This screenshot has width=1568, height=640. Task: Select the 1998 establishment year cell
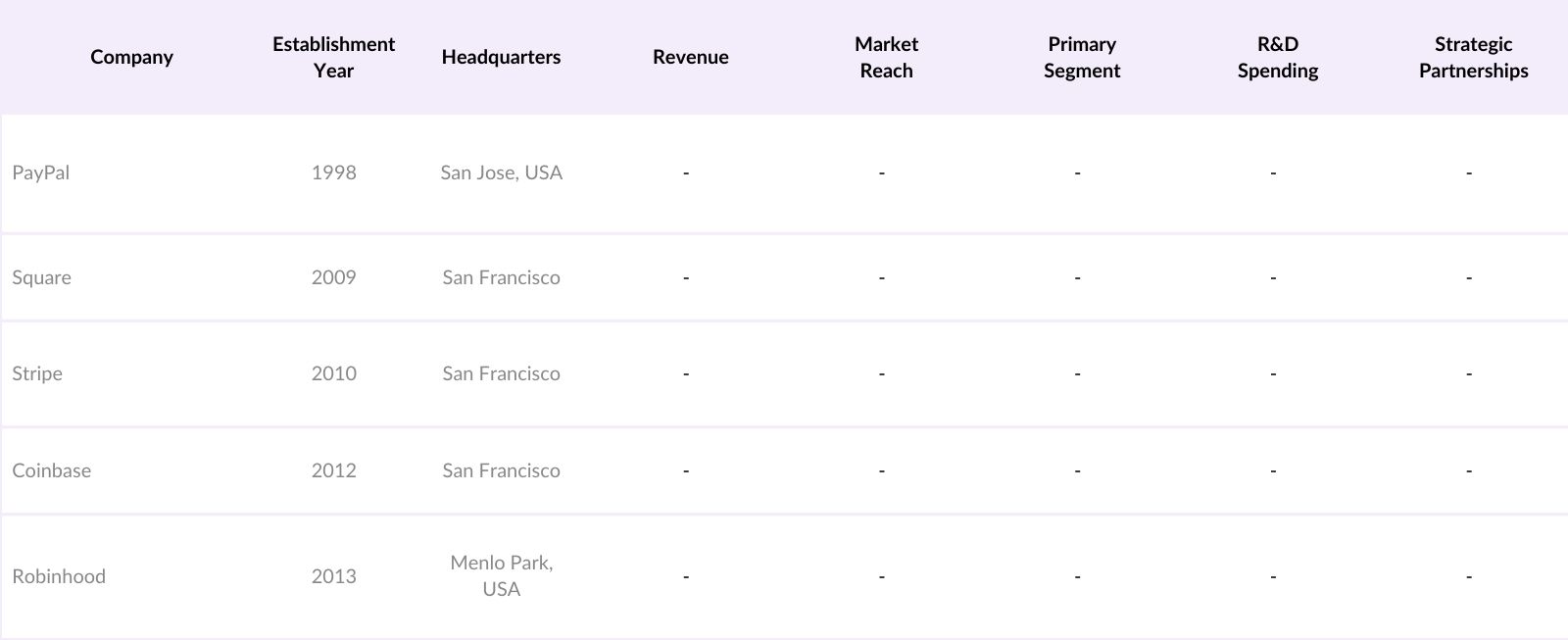point(333,172)
